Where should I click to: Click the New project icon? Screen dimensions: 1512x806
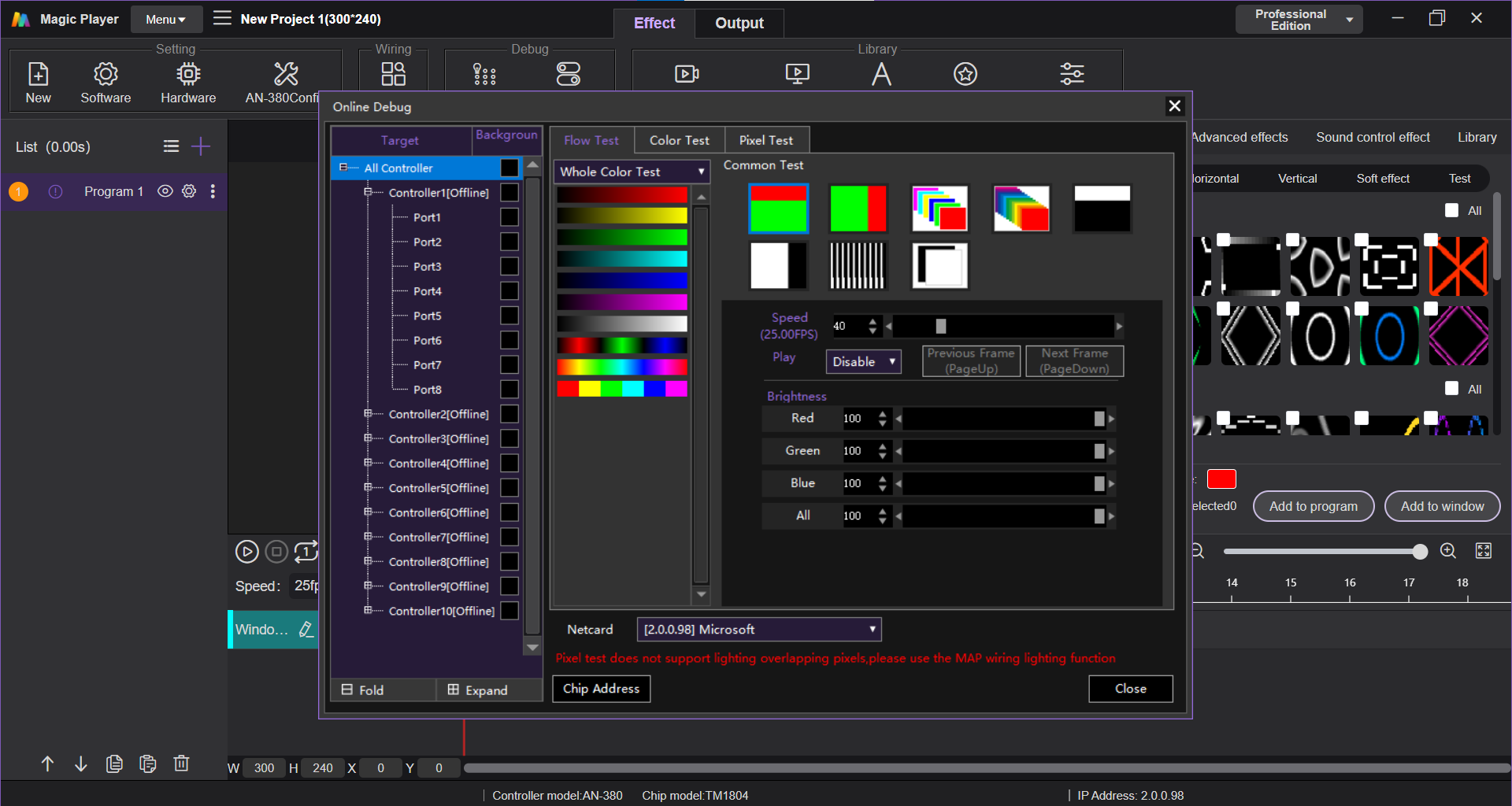tap(38, 75)
